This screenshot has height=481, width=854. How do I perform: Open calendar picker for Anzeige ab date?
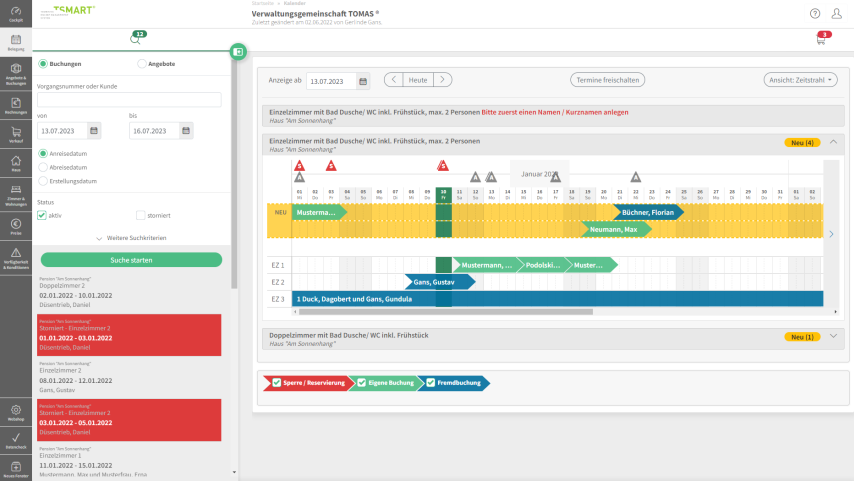click(363, 80)
